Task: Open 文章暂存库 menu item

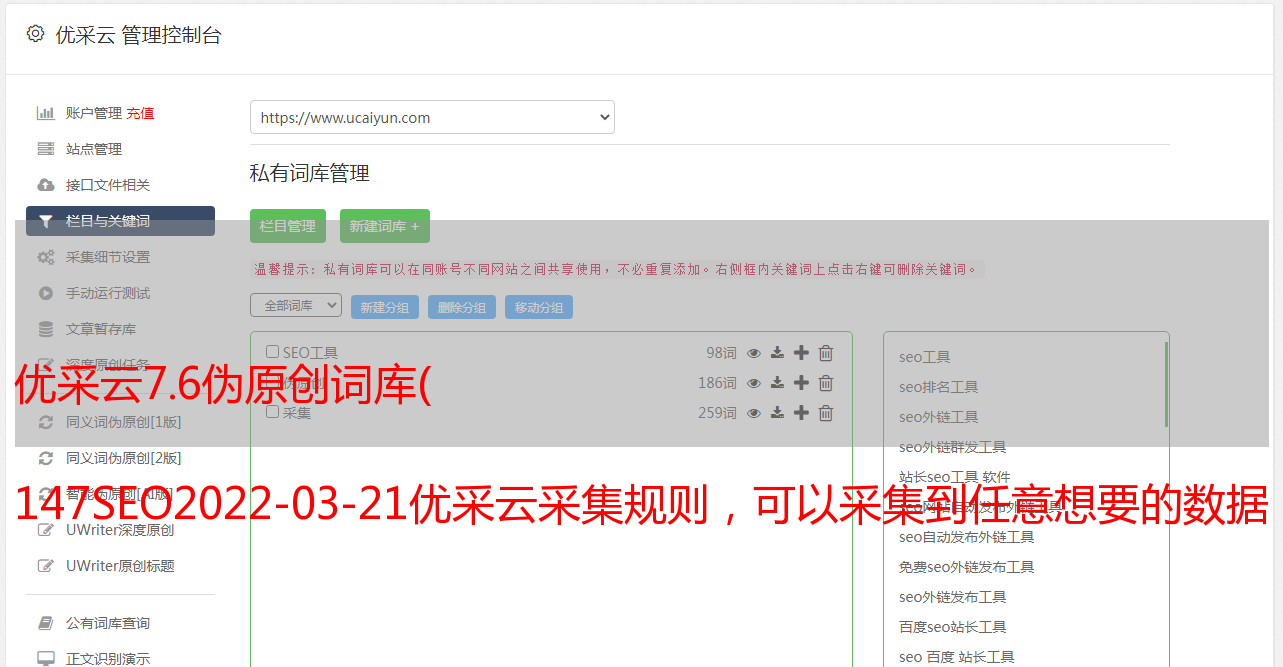Action: point(101,329)
